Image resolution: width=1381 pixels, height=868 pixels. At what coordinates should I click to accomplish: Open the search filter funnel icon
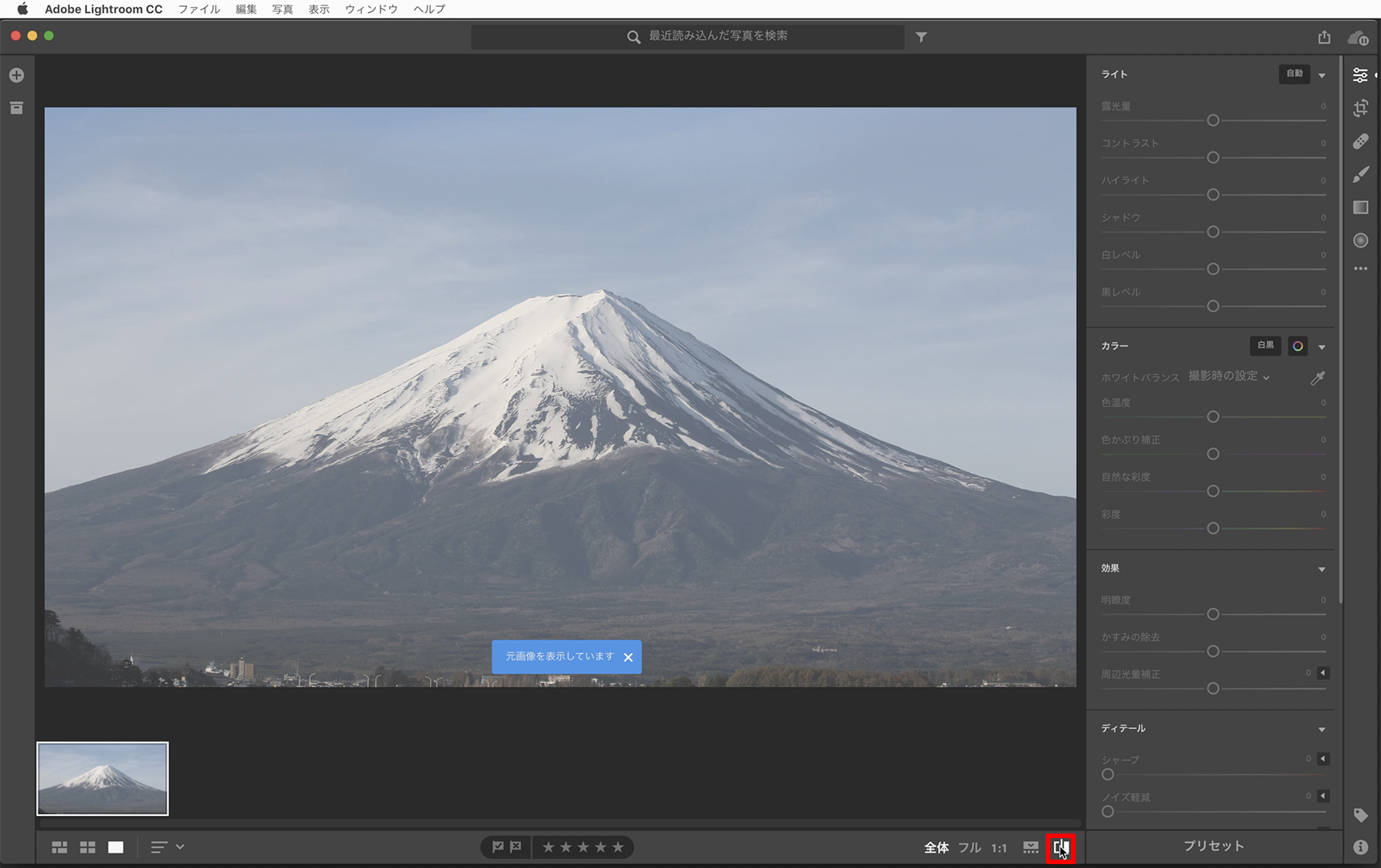pos(921,37)
